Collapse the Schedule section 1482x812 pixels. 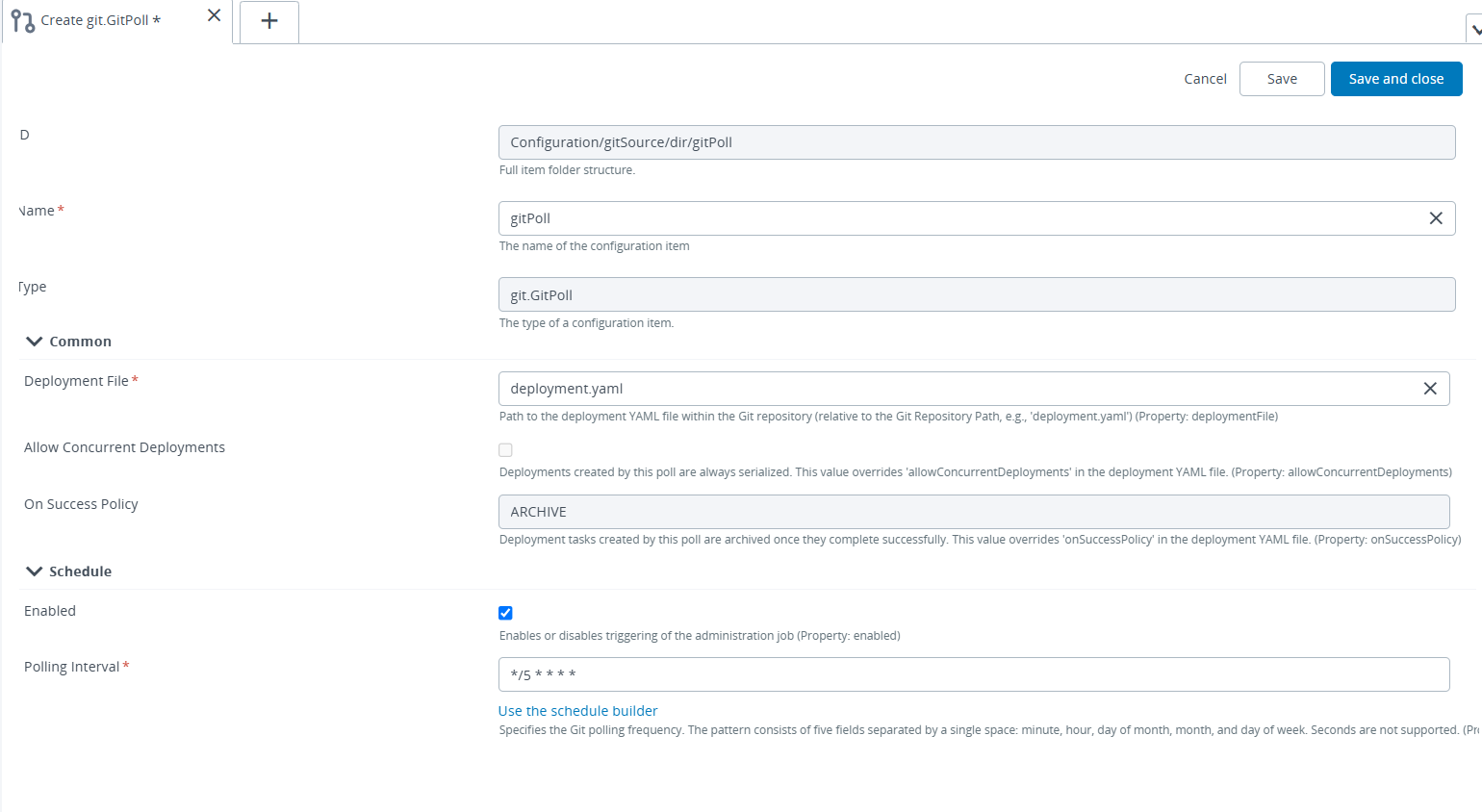(x=35, y=571)
